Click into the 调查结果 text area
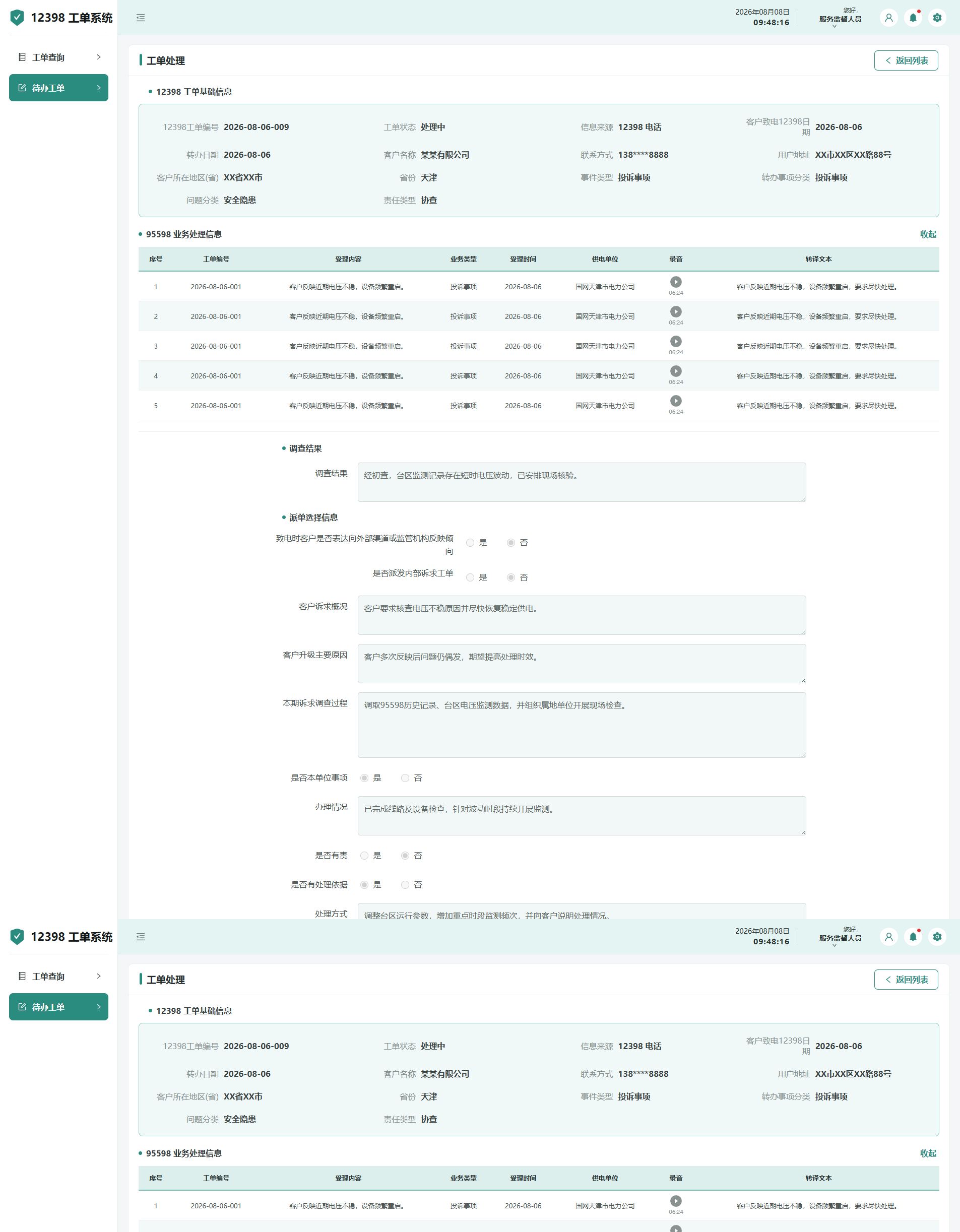 click(x=582, y=482)
